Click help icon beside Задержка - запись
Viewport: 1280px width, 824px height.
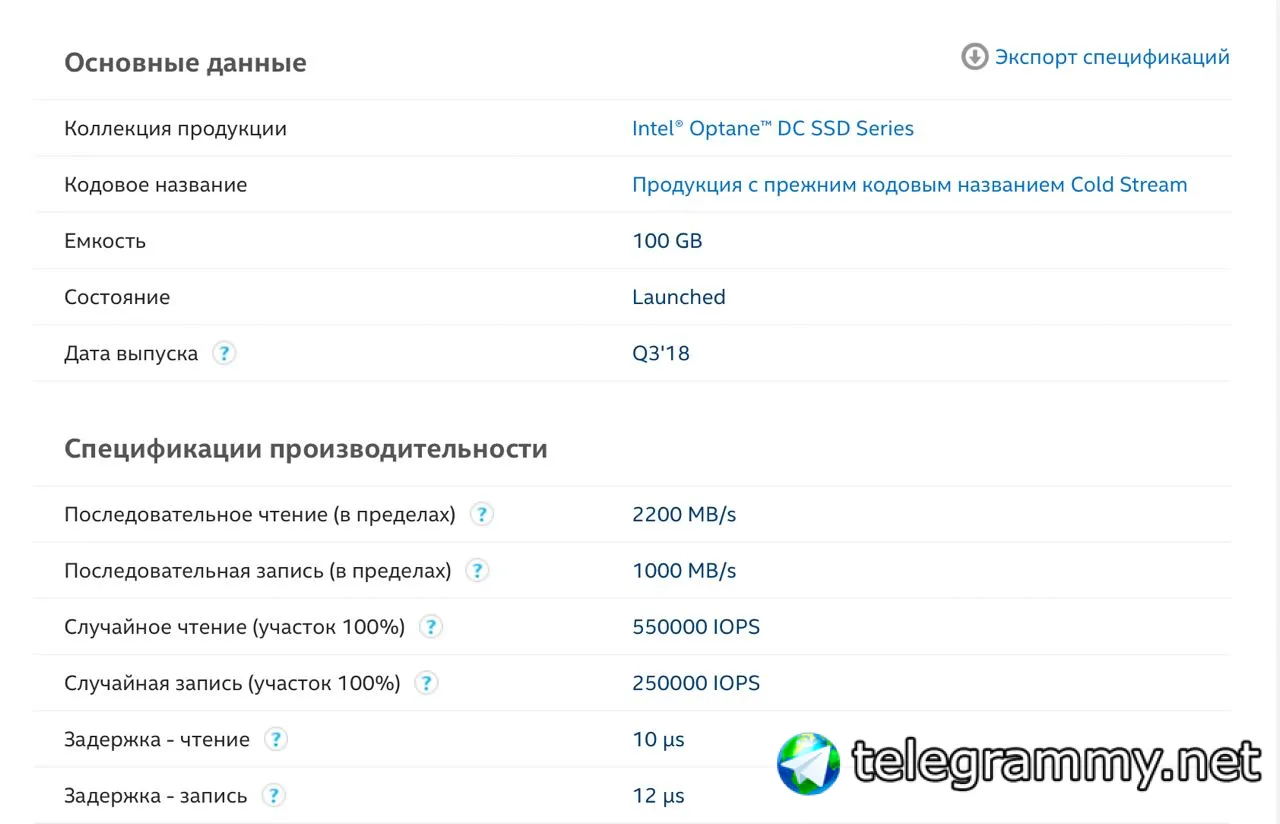pos(273,796)
